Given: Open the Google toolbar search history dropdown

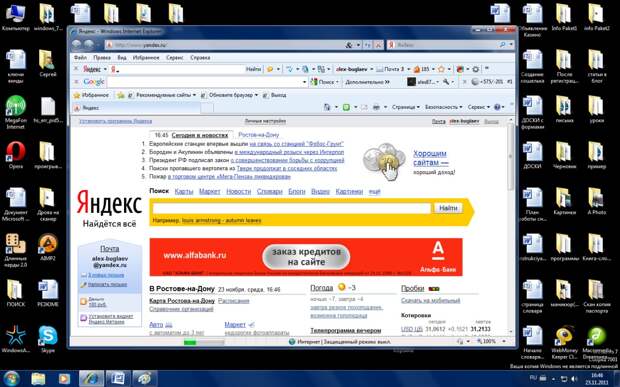Looking at the screenshot, I should 304,82.
